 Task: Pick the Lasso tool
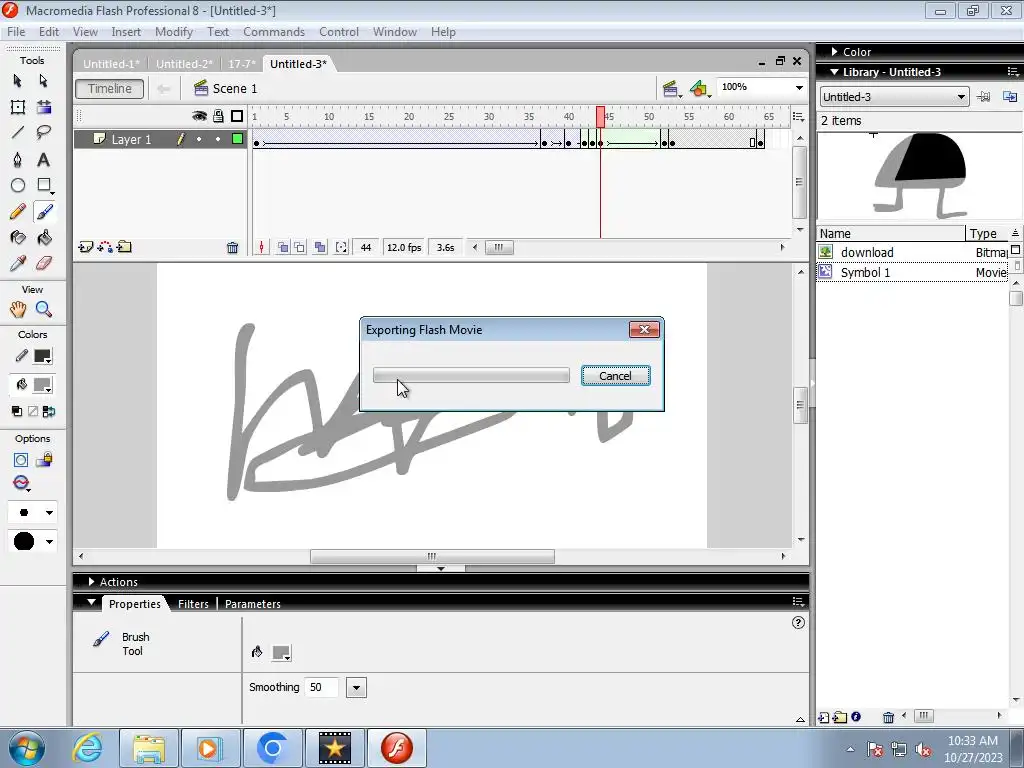[x=44, y=133]
